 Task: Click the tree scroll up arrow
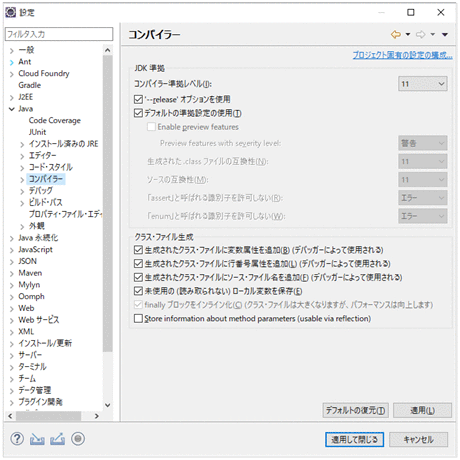[x=107, y=50]
